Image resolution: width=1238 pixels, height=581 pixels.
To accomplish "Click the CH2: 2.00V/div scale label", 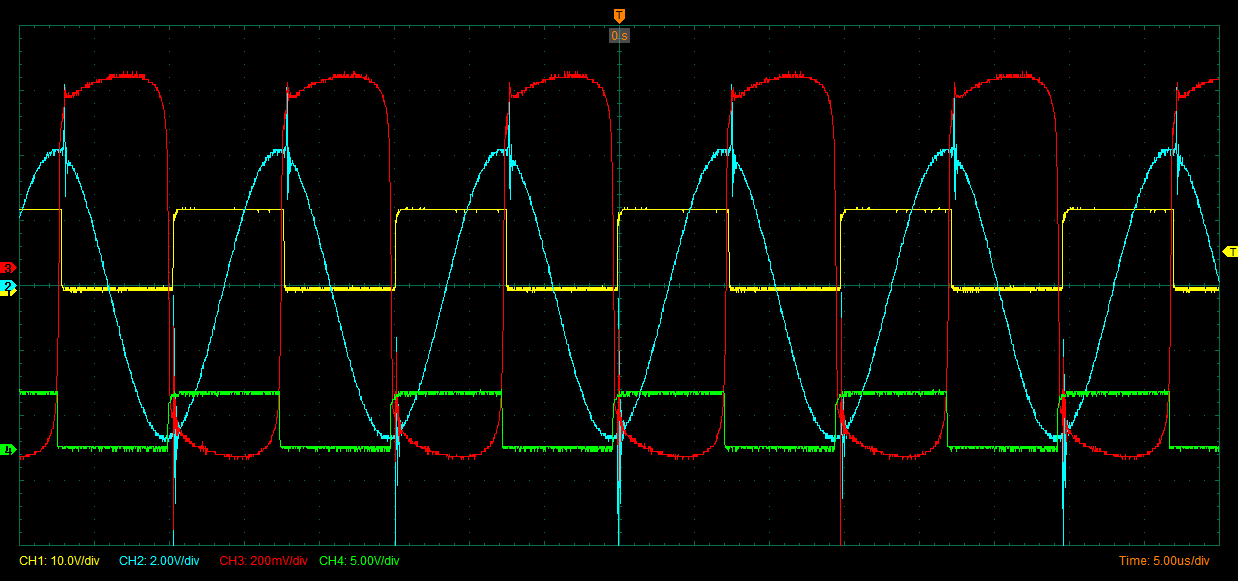I will point(159,561).
